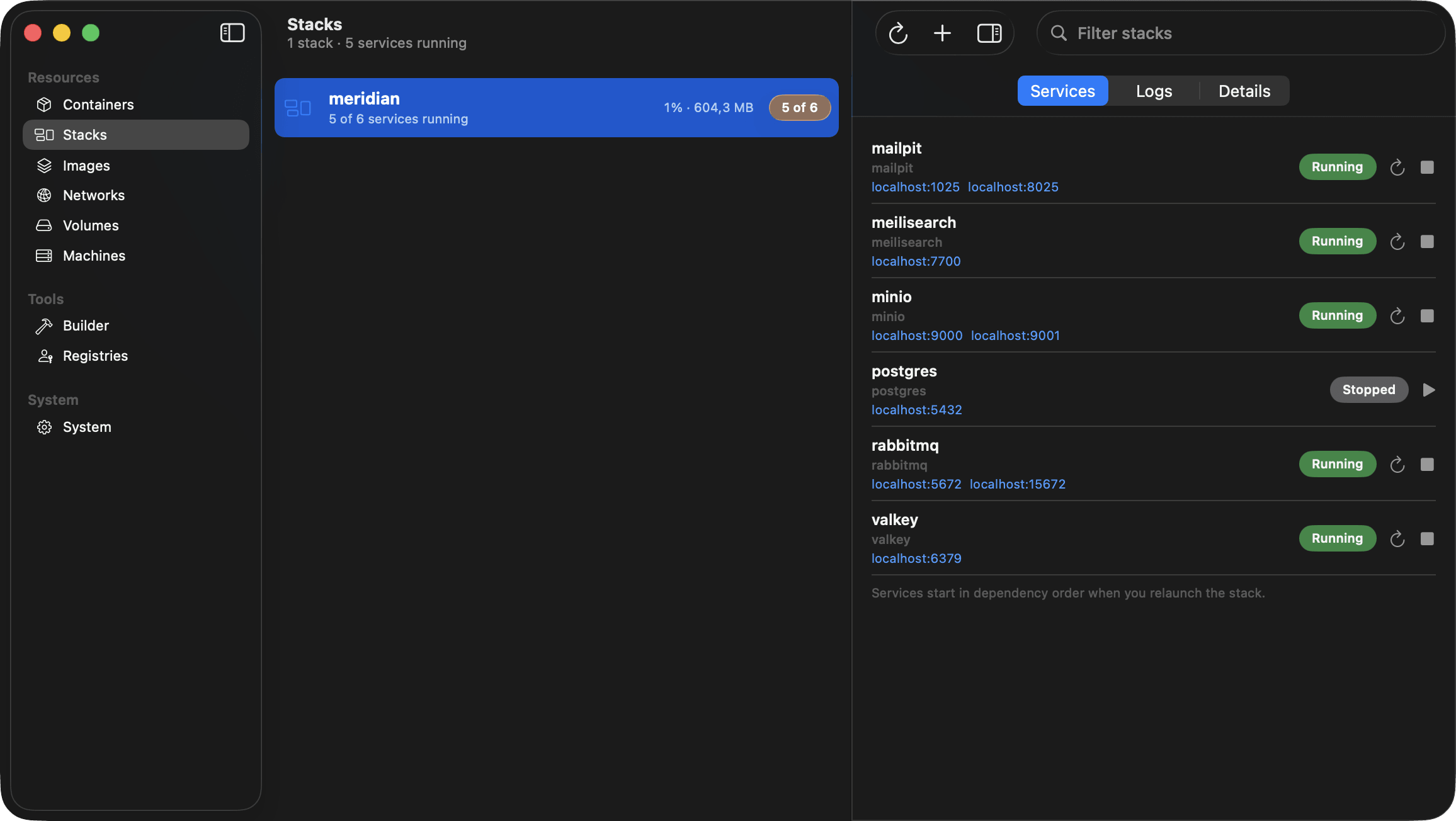The width and height of the screenshot is (1456, 821).
Task: Switch to the Logs tab
Action: pos(1154,91)
